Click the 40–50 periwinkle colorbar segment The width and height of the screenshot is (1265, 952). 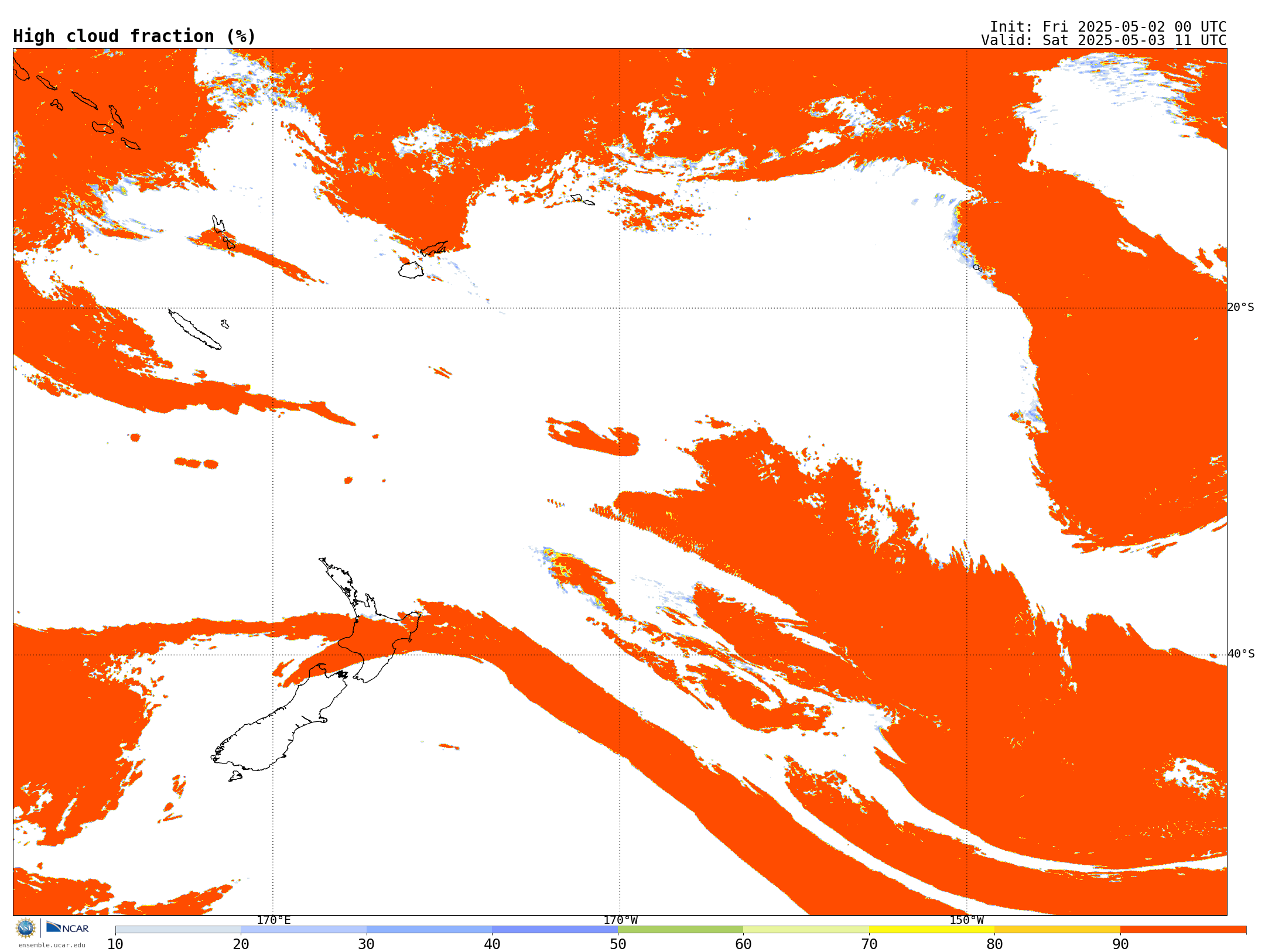[555, 930]
